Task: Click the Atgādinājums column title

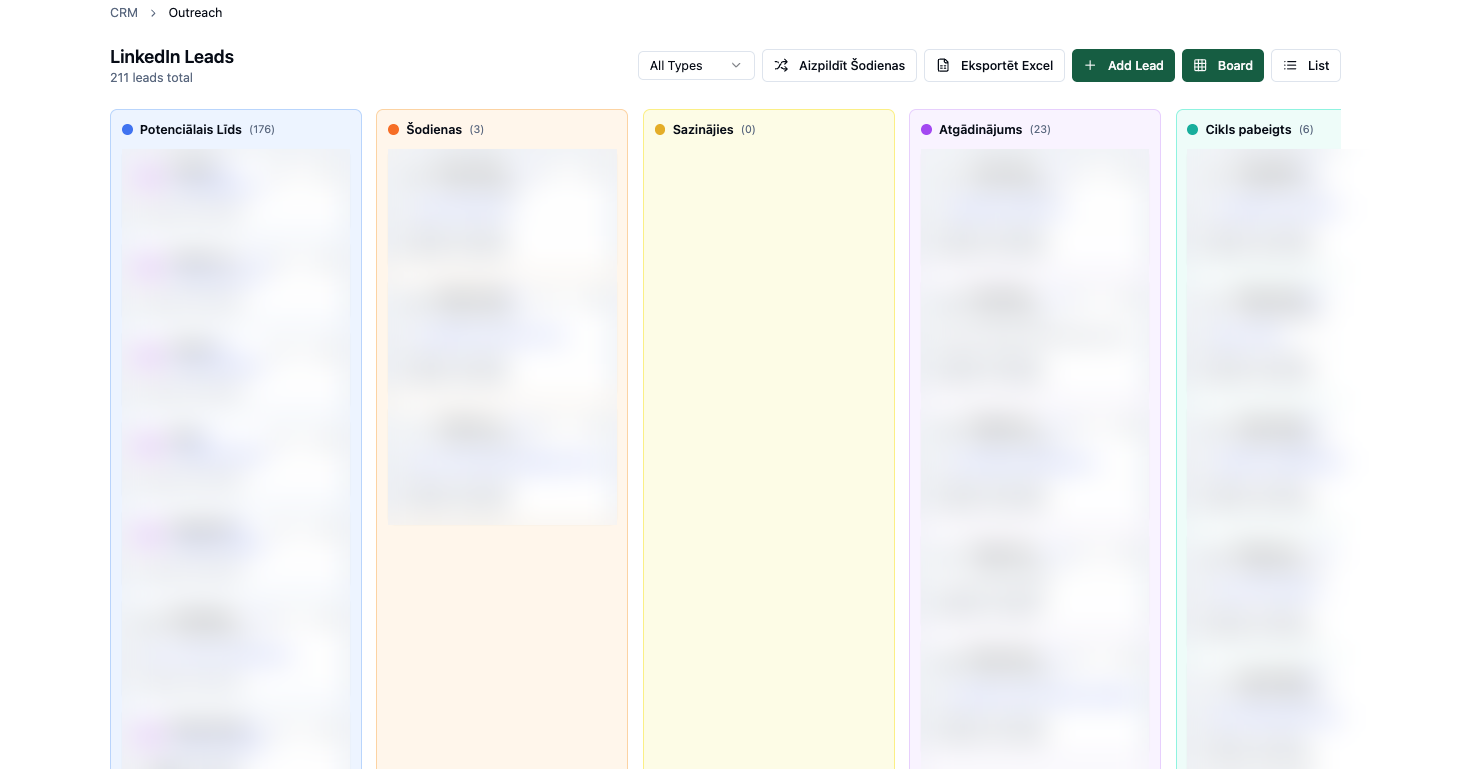Action: [980, 129]
